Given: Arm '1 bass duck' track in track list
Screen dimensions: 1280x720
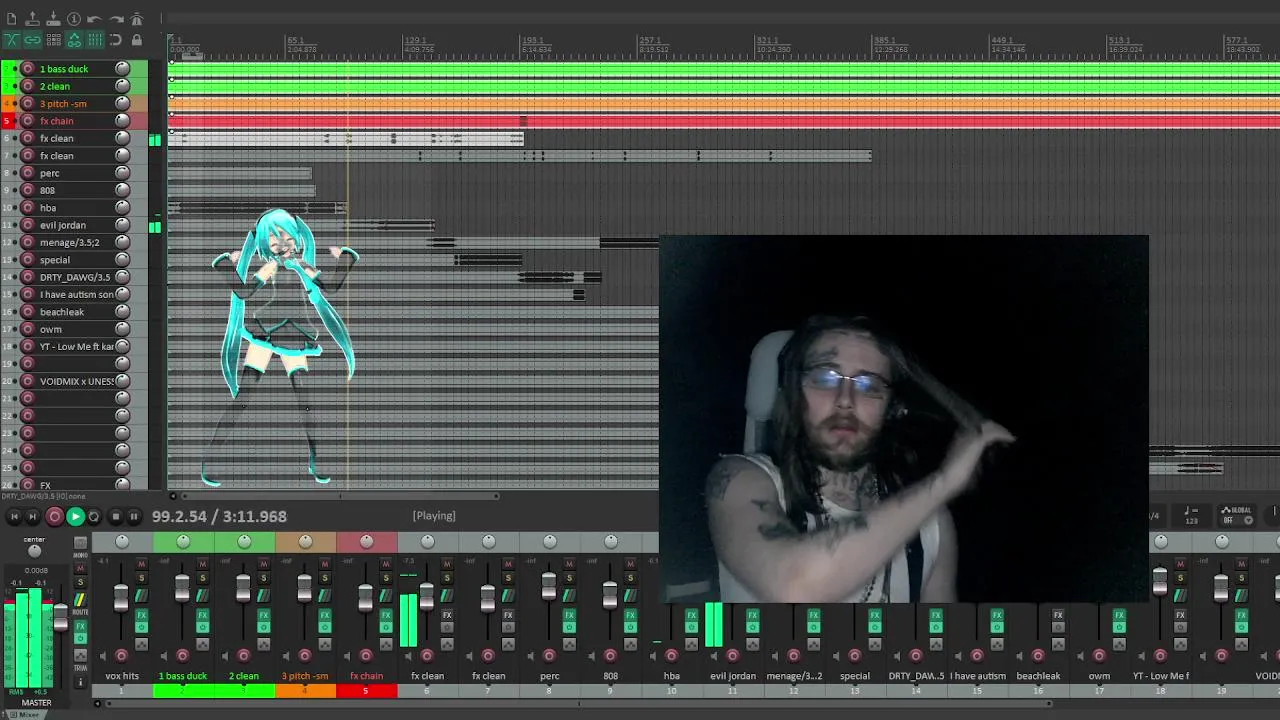Looking at the screenshot, I should tap(28, 69).
